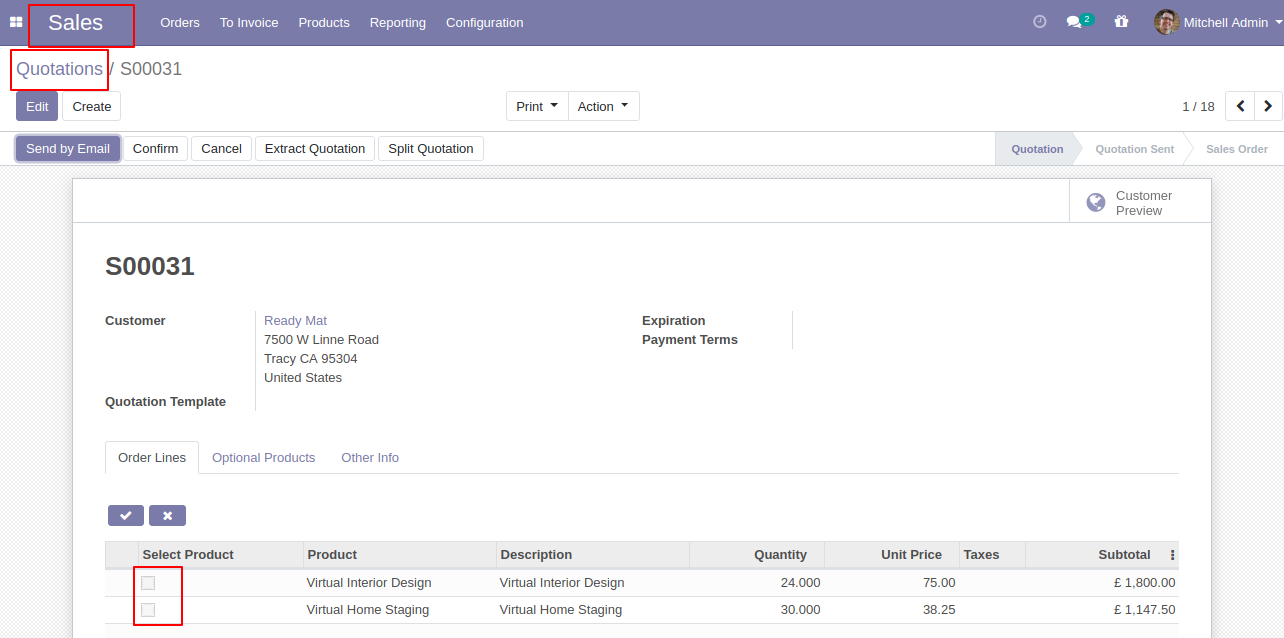
Task: Click United States address line
Action: click(303, 378)
